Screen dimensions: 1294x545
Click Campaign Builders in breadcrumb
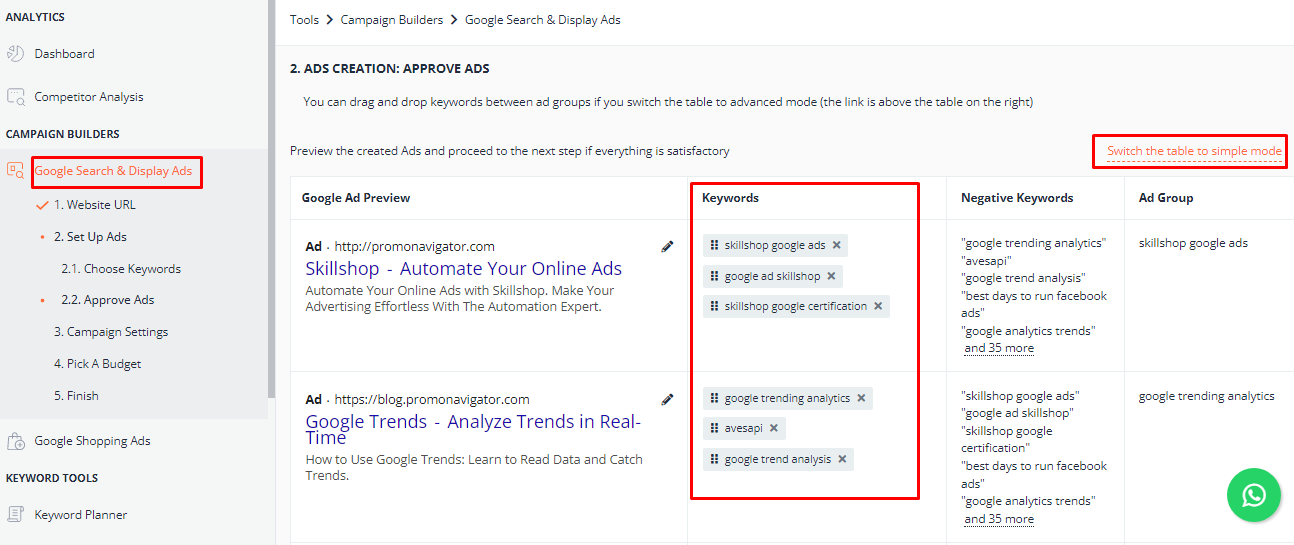coord(393,20)
